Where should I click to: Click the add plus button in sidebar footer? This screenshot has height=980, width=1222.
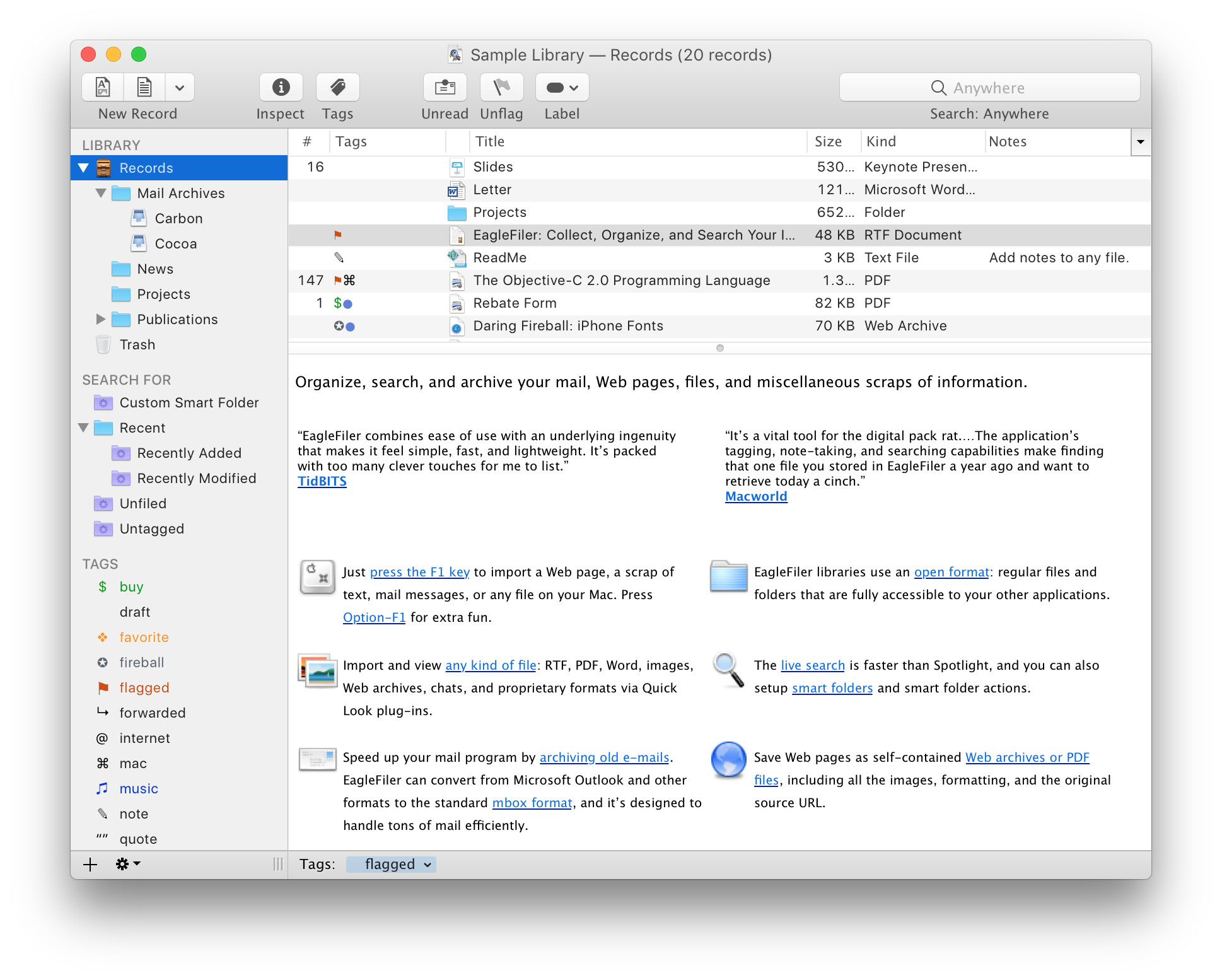click(90, 864)
